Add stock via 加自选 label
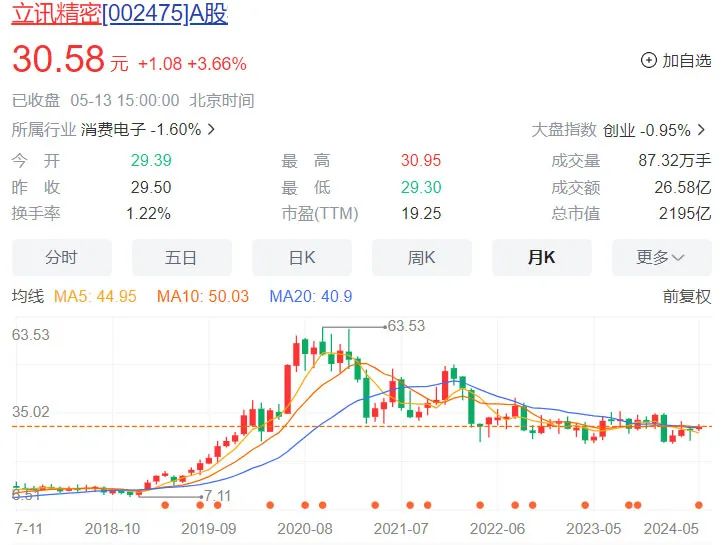The width and height of the screenshot is (724, 545). (x=687, y=61)
